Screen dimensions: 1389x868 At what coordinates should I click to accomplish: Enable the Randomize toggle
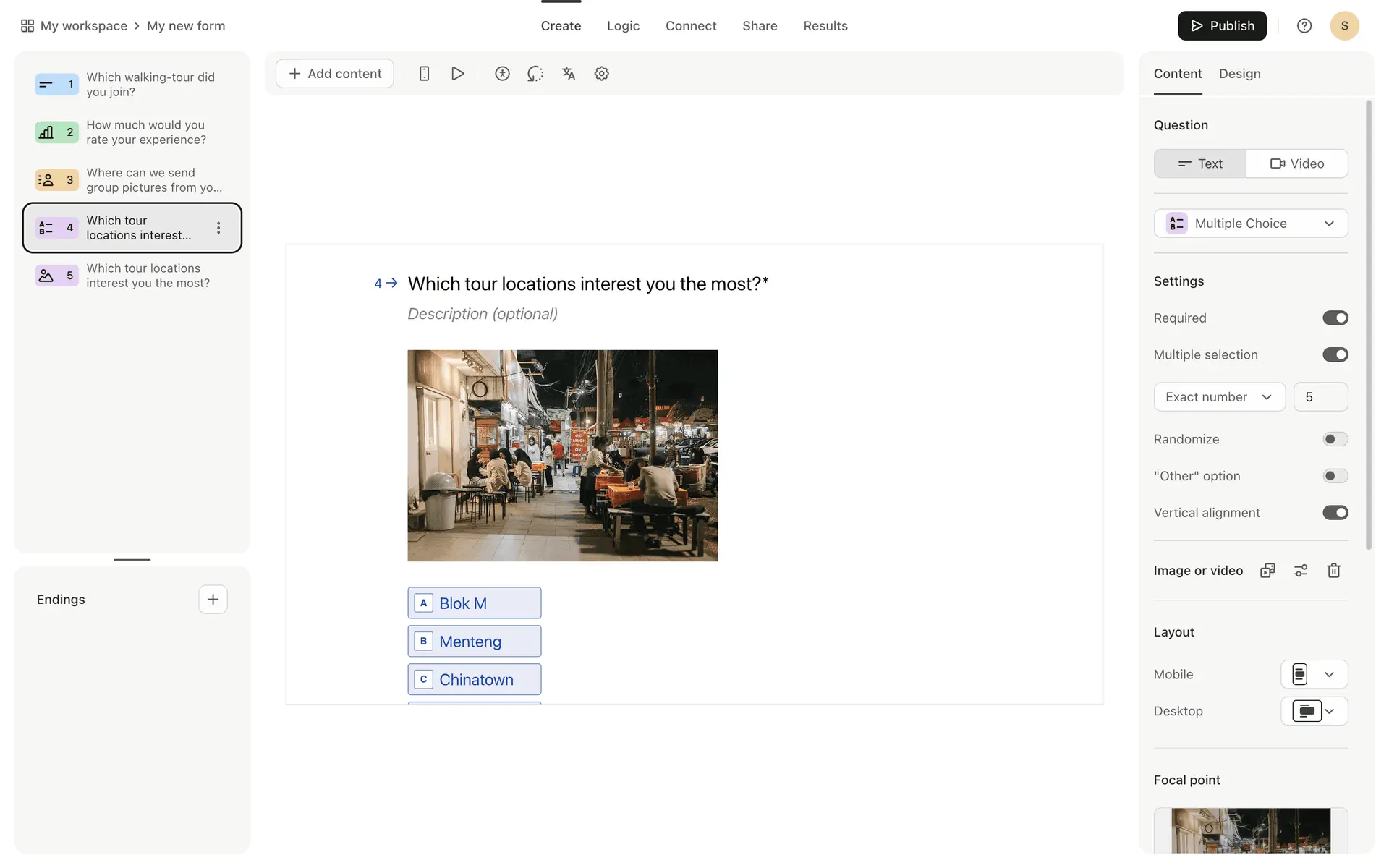point(1335,439)
